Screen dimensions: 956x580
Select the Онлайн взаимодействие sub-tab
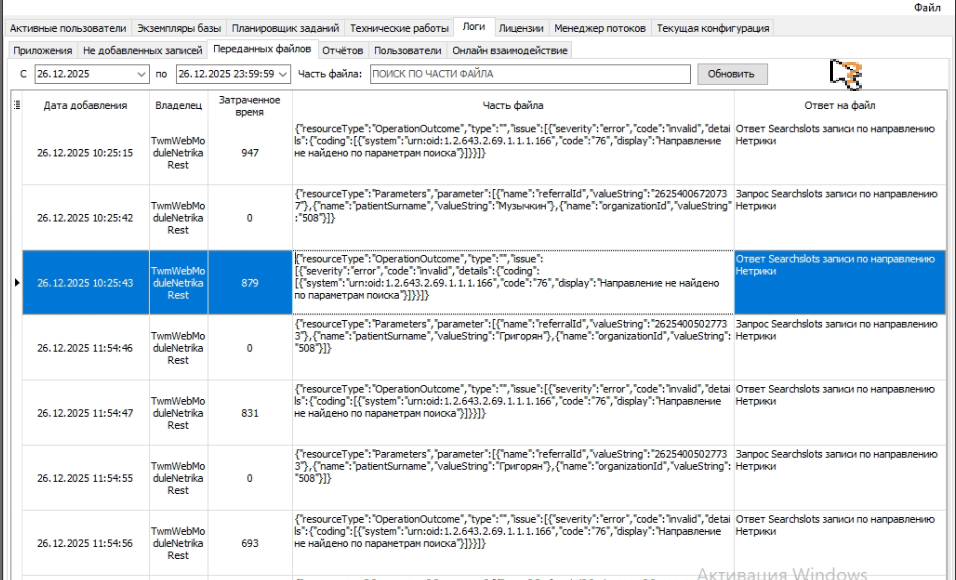pos(510,50)
